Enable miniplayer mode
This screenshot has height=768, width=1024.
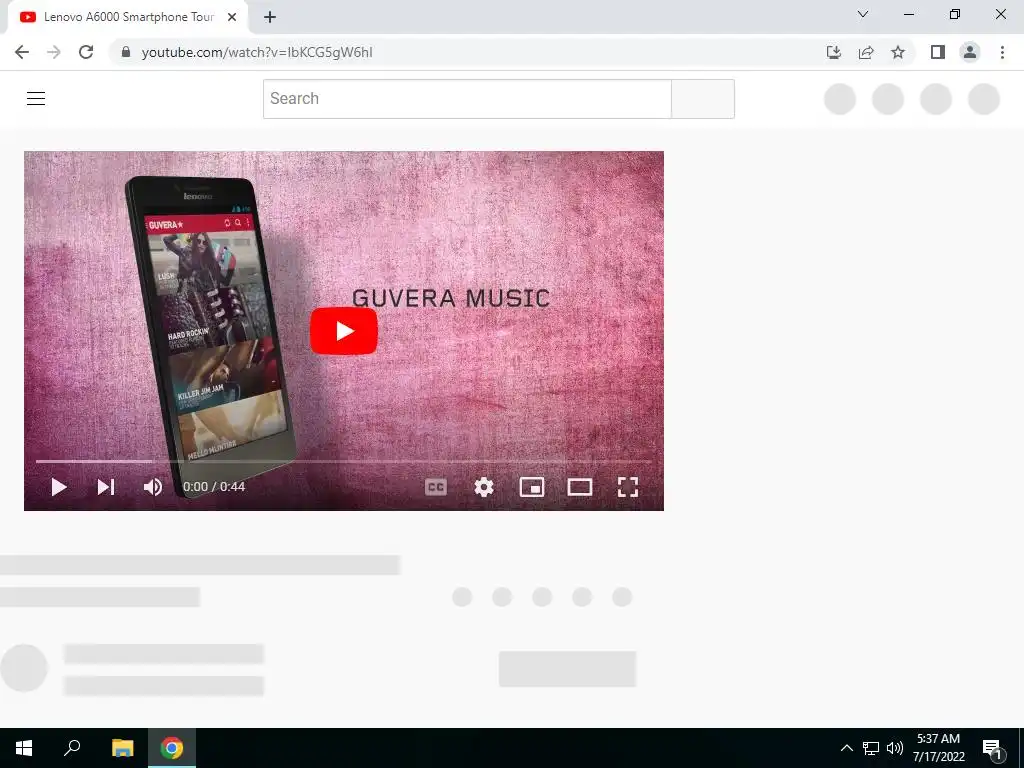[x=532, y=487]
